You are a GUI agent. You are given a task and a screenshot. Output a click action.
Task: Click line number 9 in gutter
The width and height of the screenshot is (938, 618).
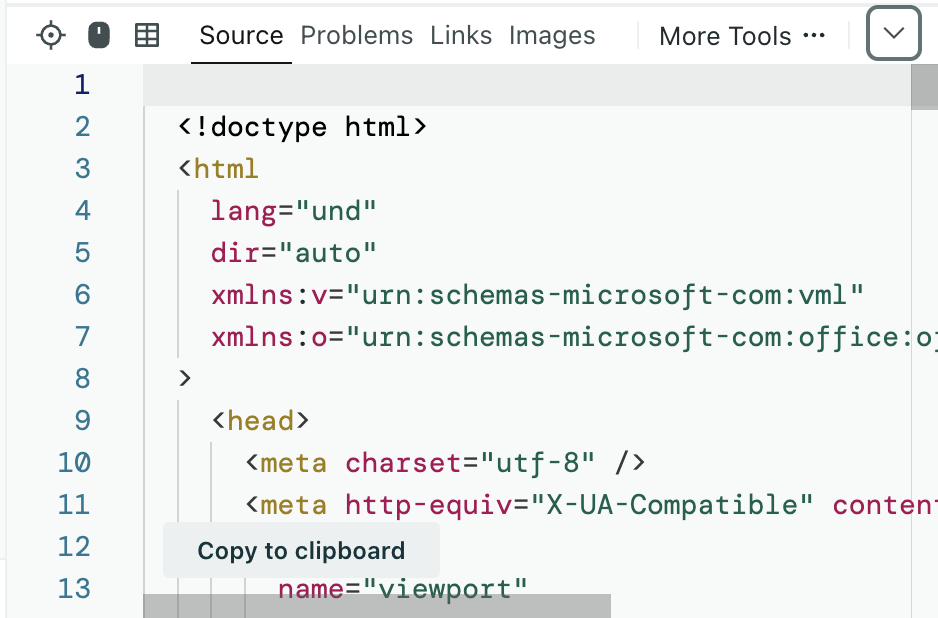tap(82, 420)
